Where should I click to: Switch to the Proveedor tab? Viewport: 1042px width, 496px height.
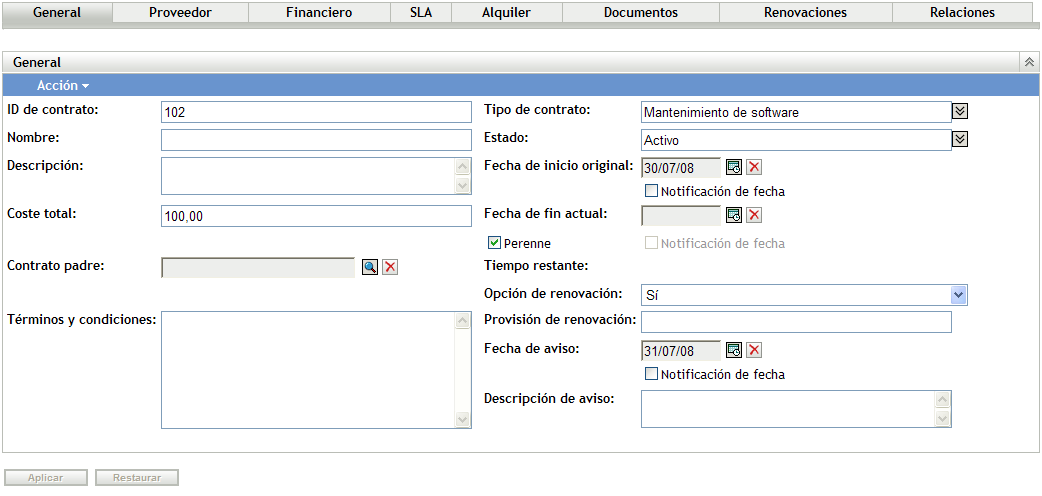180,13
